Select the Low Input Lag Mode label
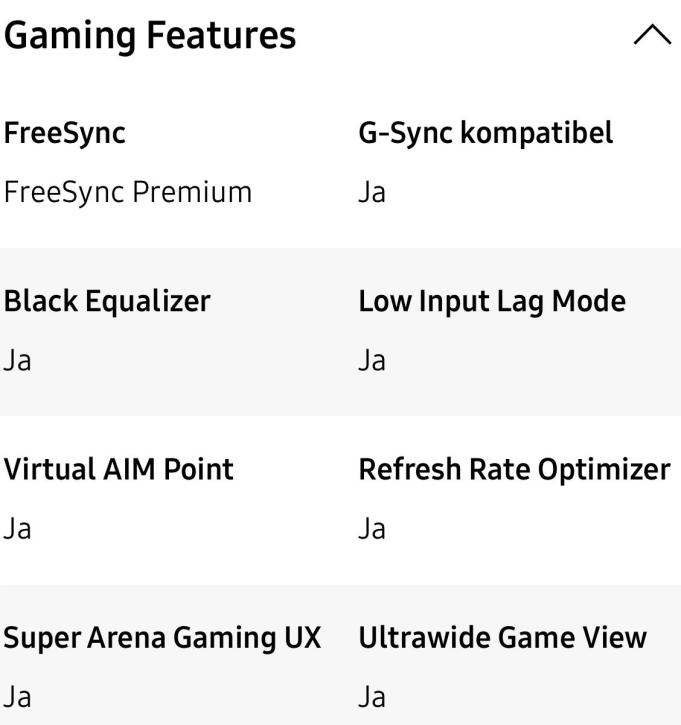 pos(492,301)
